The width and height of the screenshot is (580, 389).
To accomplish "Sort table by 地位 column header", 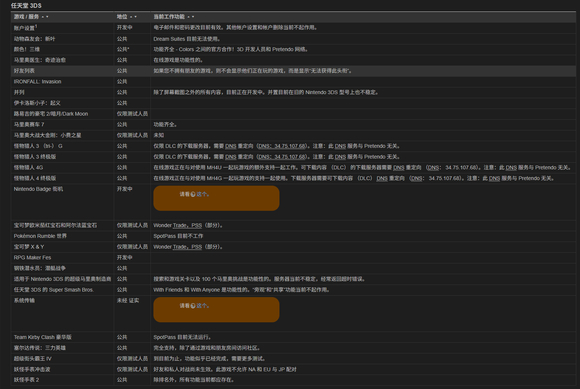I will [127, 17].
